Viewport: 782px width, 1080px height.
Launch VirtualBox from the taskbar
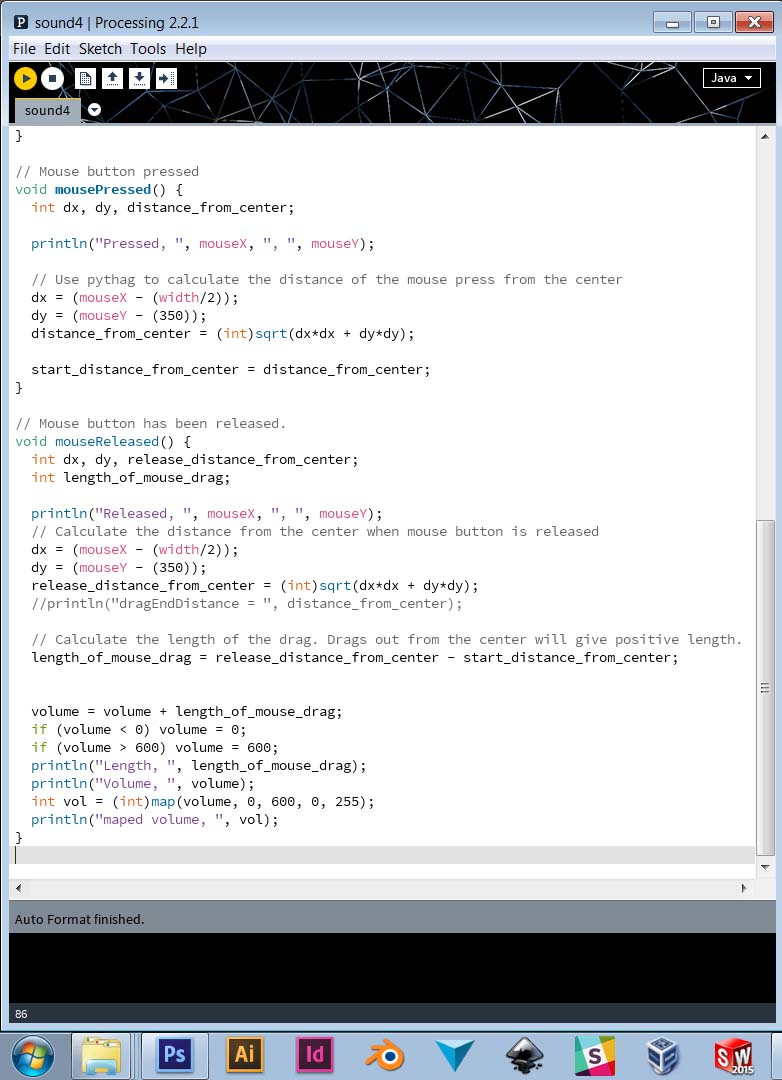tap(664, 1056)
